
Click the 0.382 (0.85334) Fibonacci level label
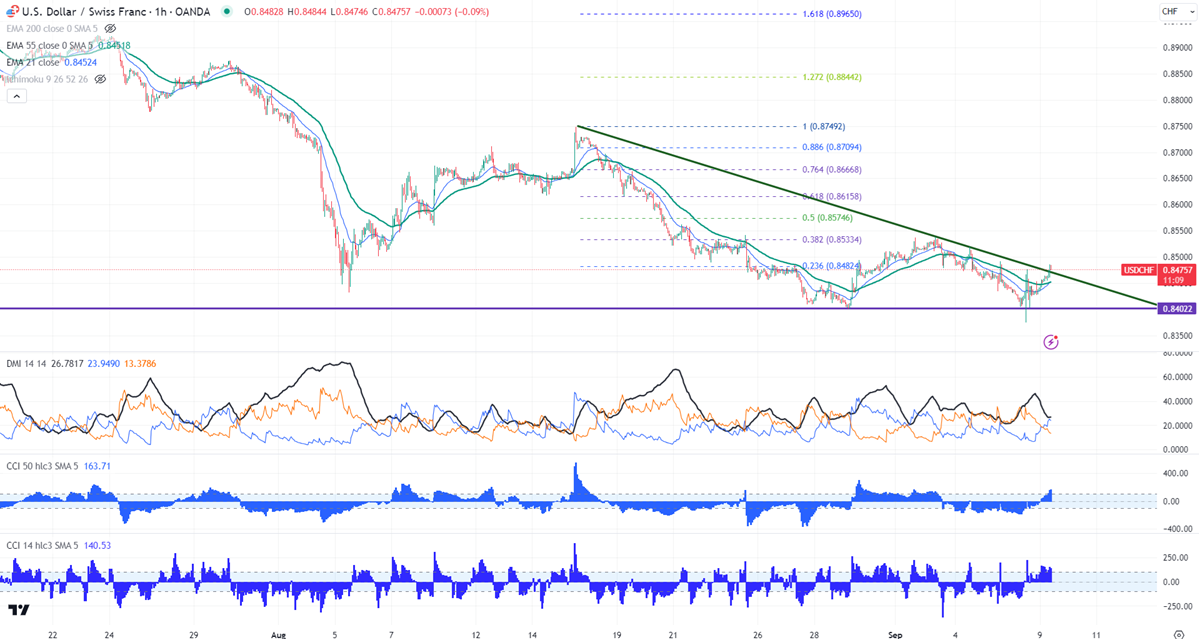coord(832,240)
